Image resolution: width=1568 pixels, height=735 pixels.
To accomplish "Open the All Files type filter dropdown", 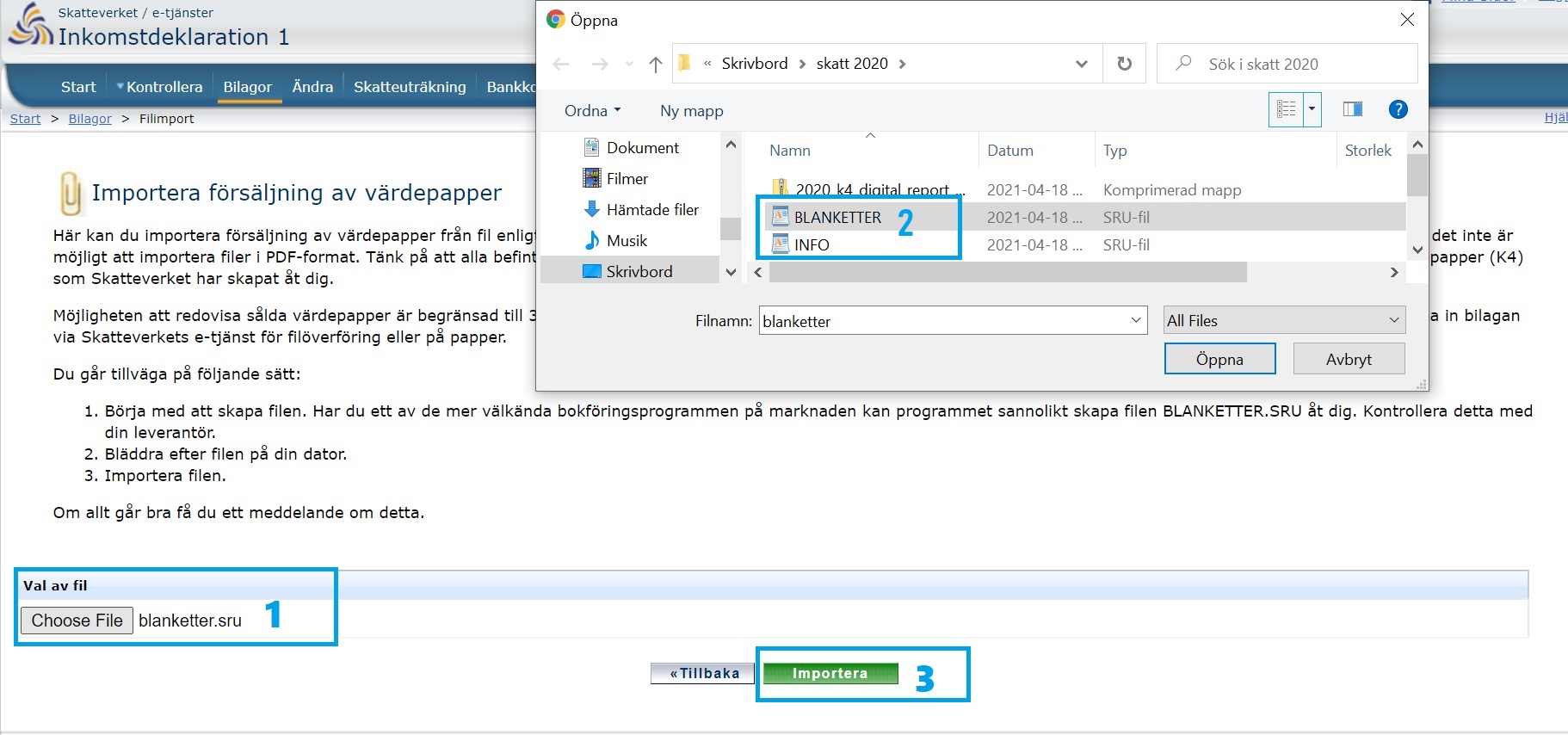I will [x=1284, y=320].
